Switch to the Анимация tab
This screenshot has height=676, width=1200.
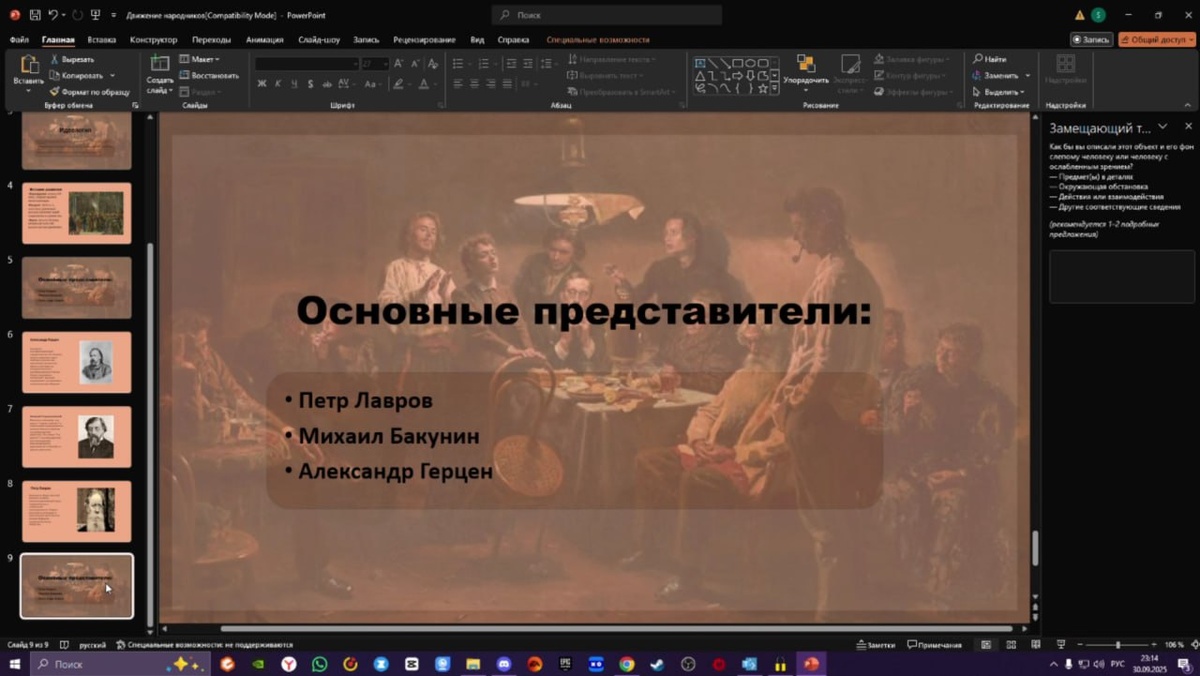264,40
